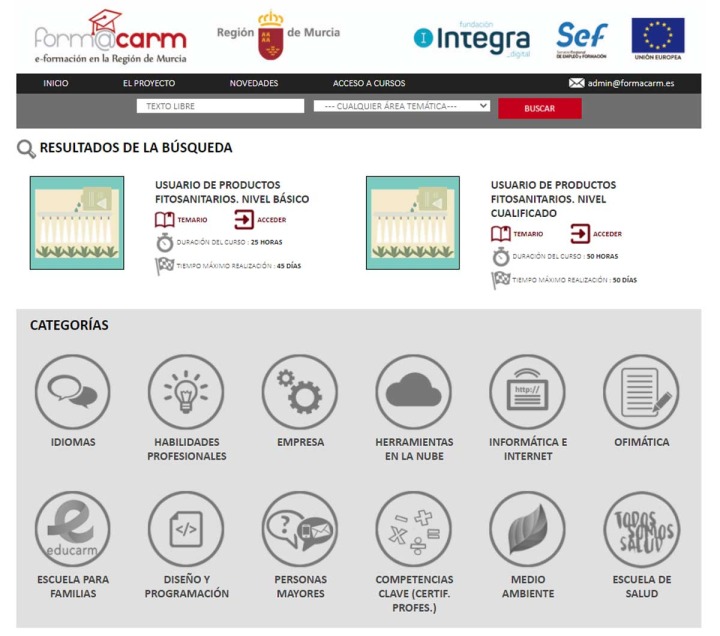Screen dimensions: 720x636
Task: Select the Ofimática document icon
Action: point(641,392)
